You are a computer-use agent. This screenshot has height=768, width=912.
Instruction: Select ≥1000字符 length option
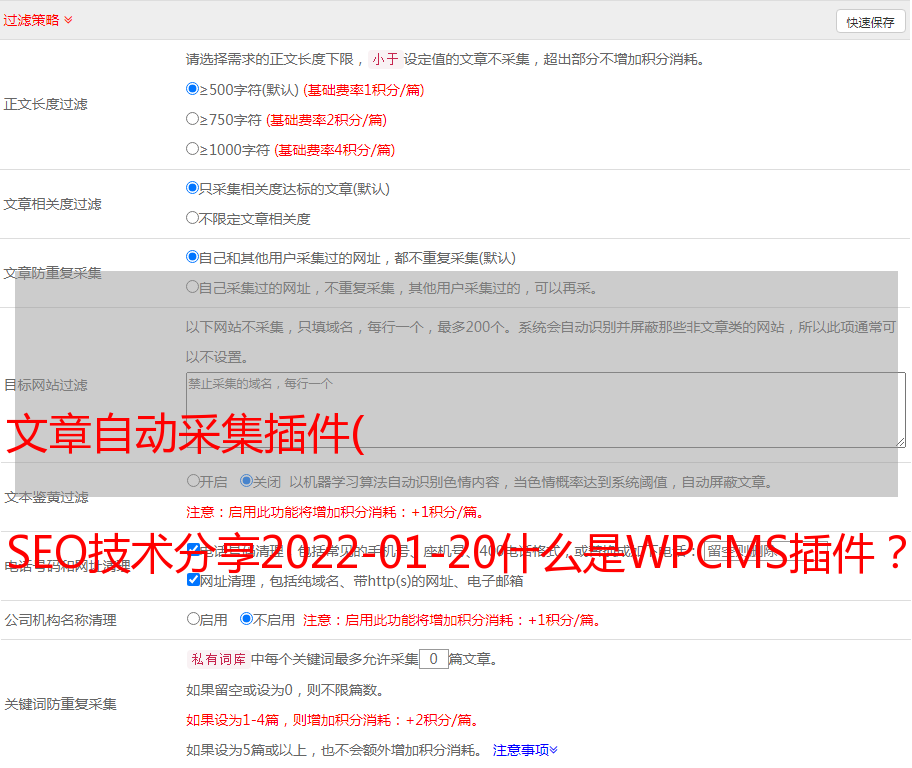[192, 149]
